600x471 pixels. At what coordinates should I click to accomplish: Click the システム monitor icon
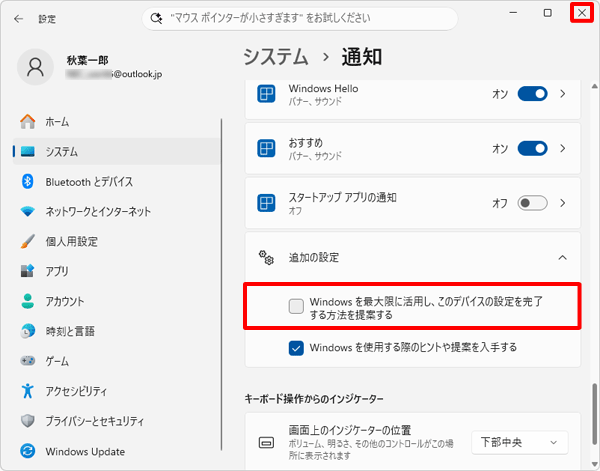click(28, 152)
